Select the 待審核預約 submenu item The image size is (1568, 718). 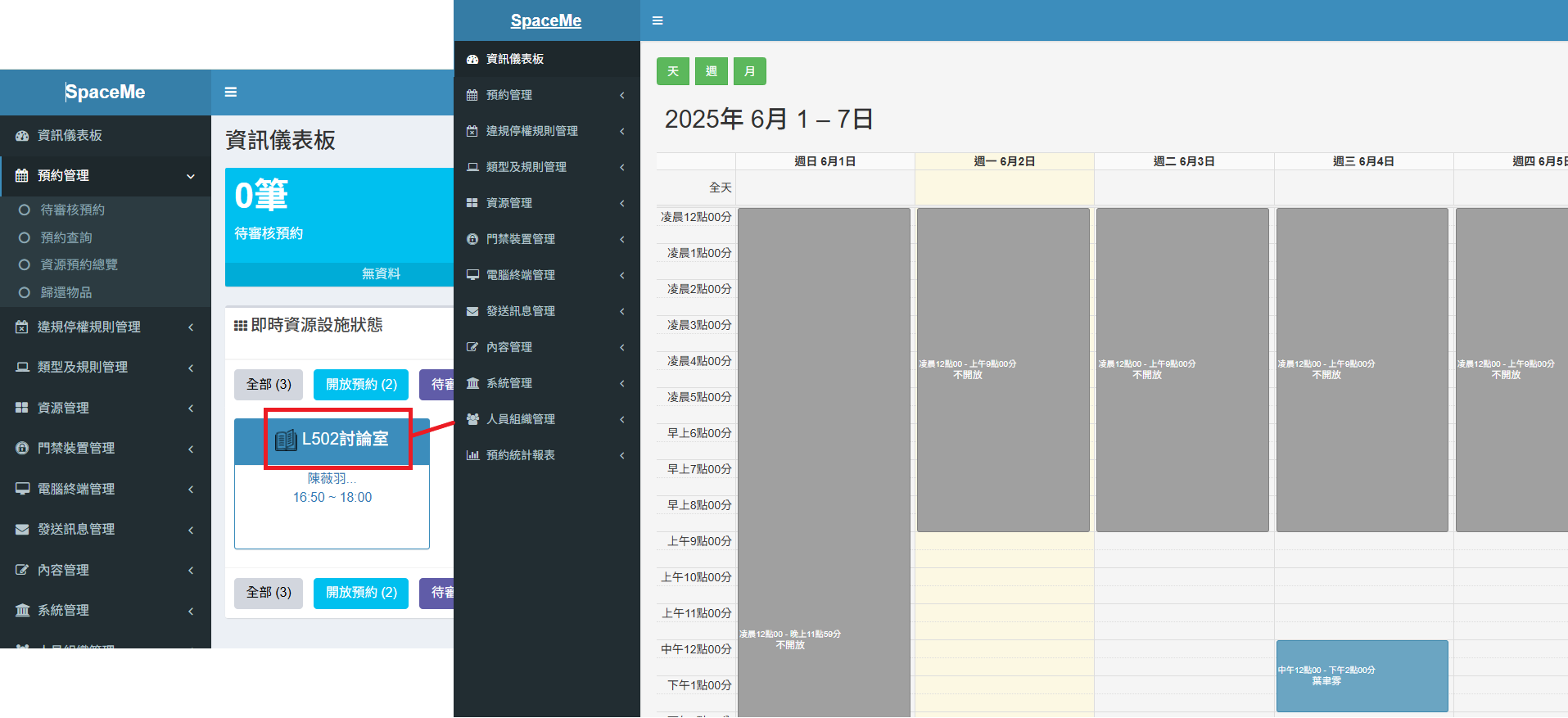[x=72, y=210]
